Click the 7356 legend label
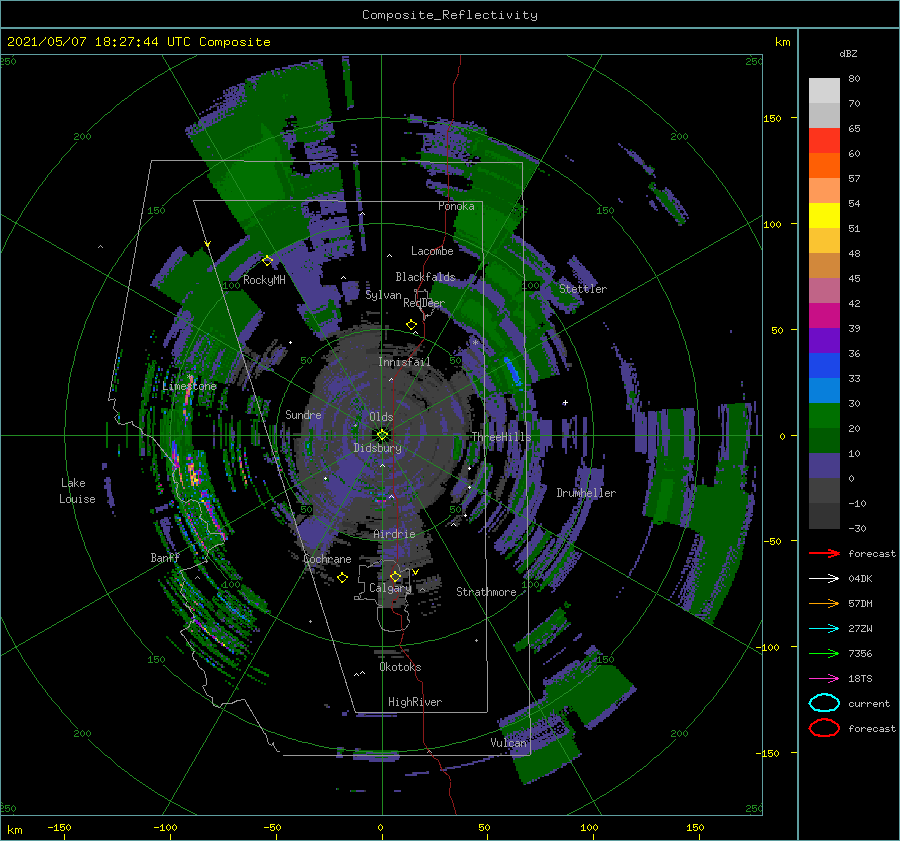This screenshot has width=900, height=841. point(860,653)
